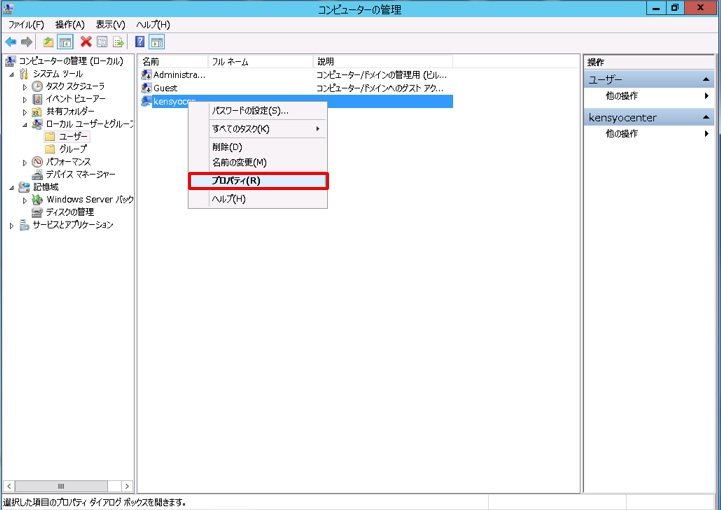Open the 操作(A) menu
Image resolution: width=721 pixels, height=510 pixels.
coord(70,23)
